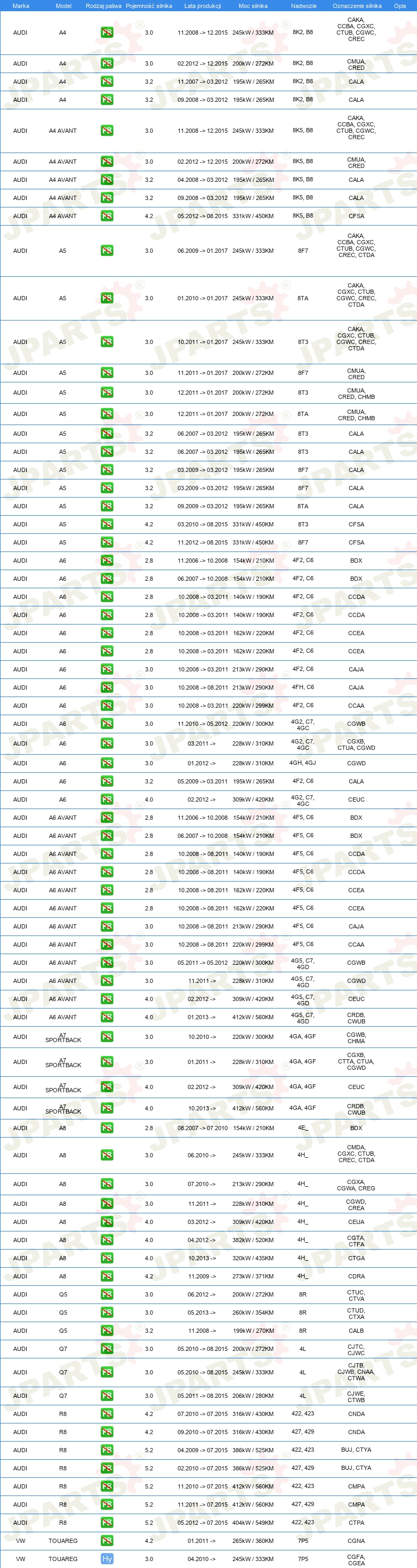Click fuel icon in A8 4.2 CDRA row
Screen dimensions: 417x1568
(x=107, y=1276)
